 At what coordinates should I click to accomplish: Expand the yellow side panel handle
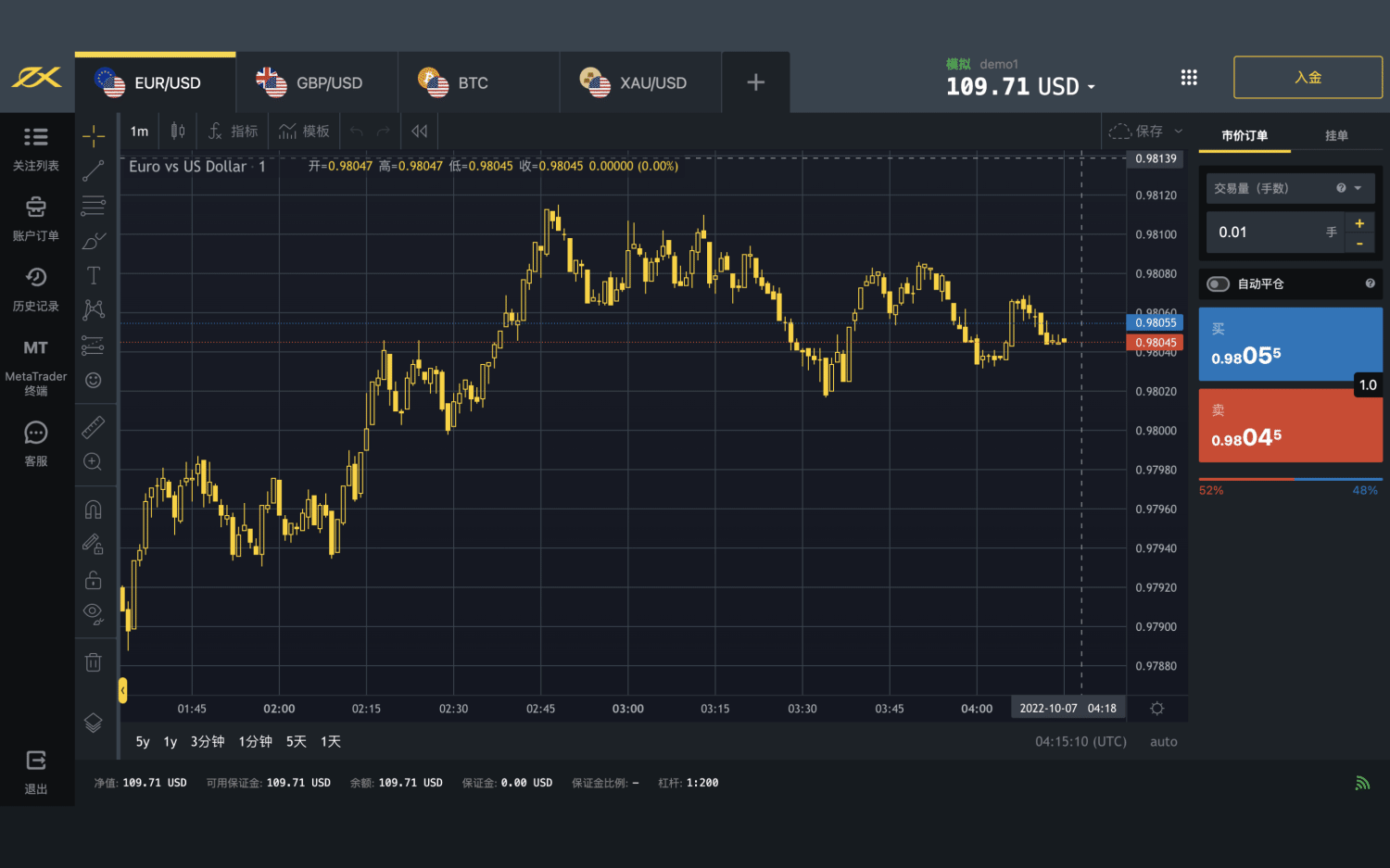coord(122,689)
